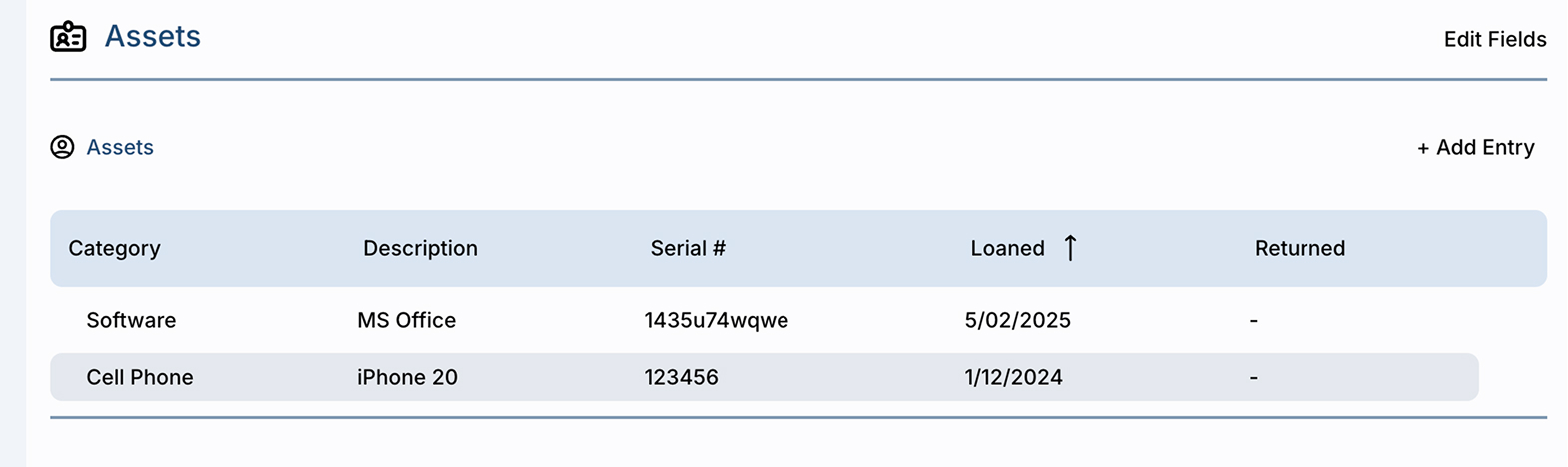This screenshot has width=1568, height=467.
Task: Sort by the Description column header
Action: [420, 248]
